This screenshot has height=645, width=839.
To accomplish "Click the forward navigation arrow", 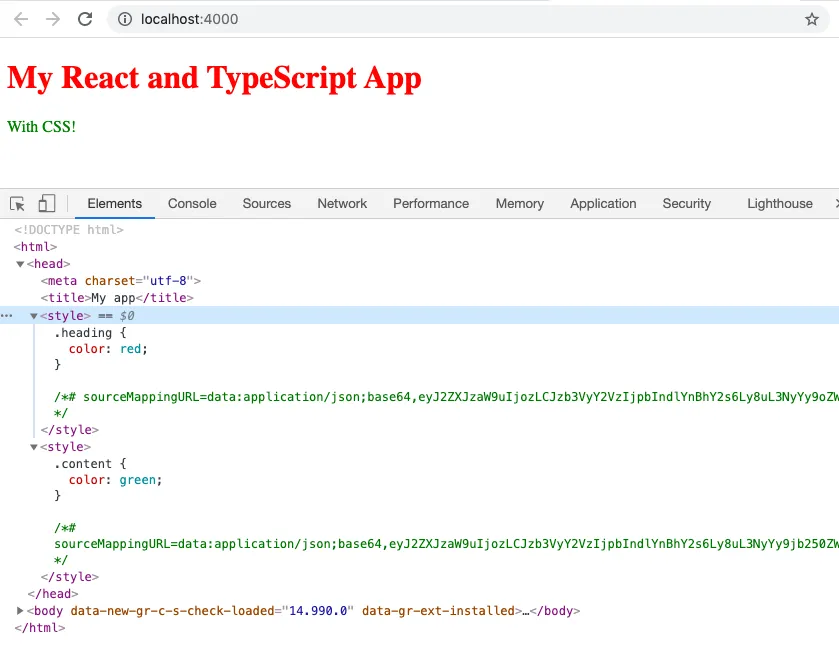I will [x=52, y=18].
